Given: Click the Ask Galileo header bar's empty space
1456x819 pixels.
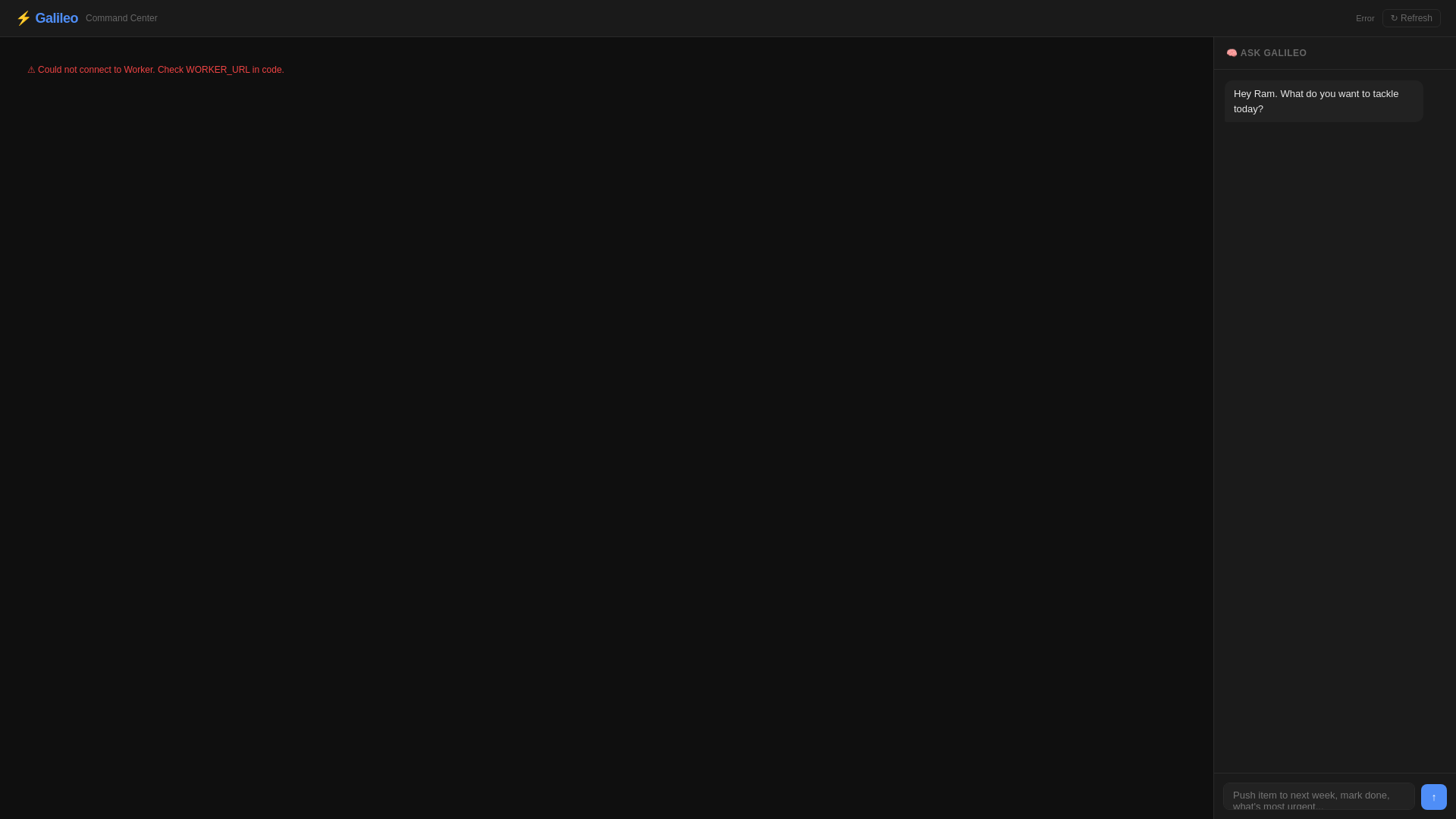Looking at the screenshot, I should [1380, 53].
